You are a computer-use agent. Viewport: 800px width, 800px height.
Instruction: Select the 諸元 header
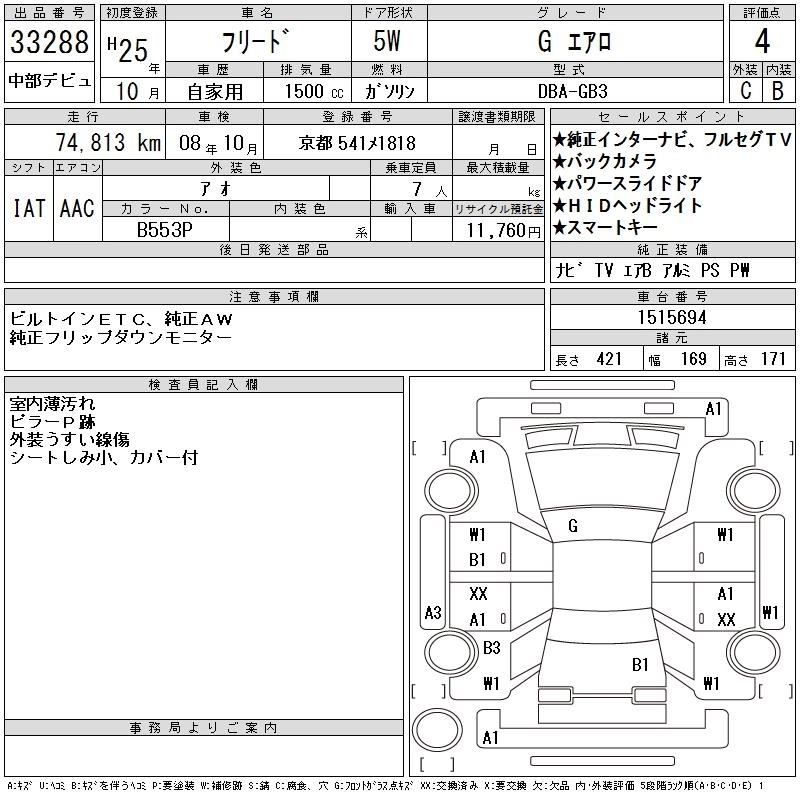tap(672, 337)
